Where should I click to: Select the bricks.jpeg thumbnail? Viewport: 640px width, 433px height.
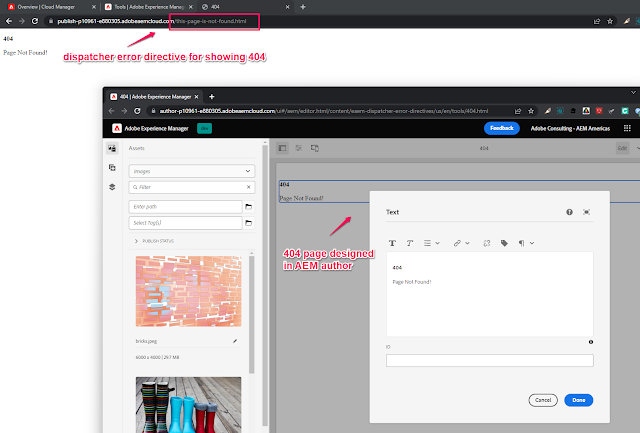pyautogui.click(x=188, y=291)
